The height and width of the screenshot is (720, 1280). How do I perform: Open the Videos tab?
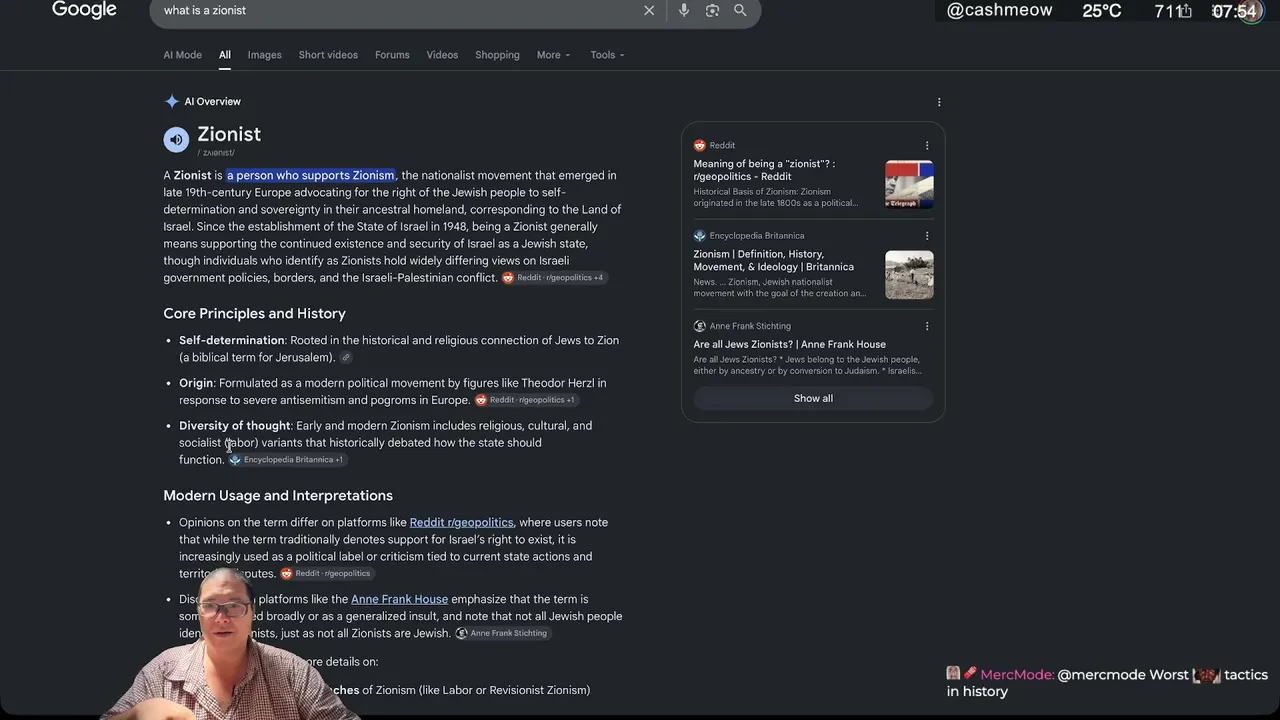(x=442, y=55)
